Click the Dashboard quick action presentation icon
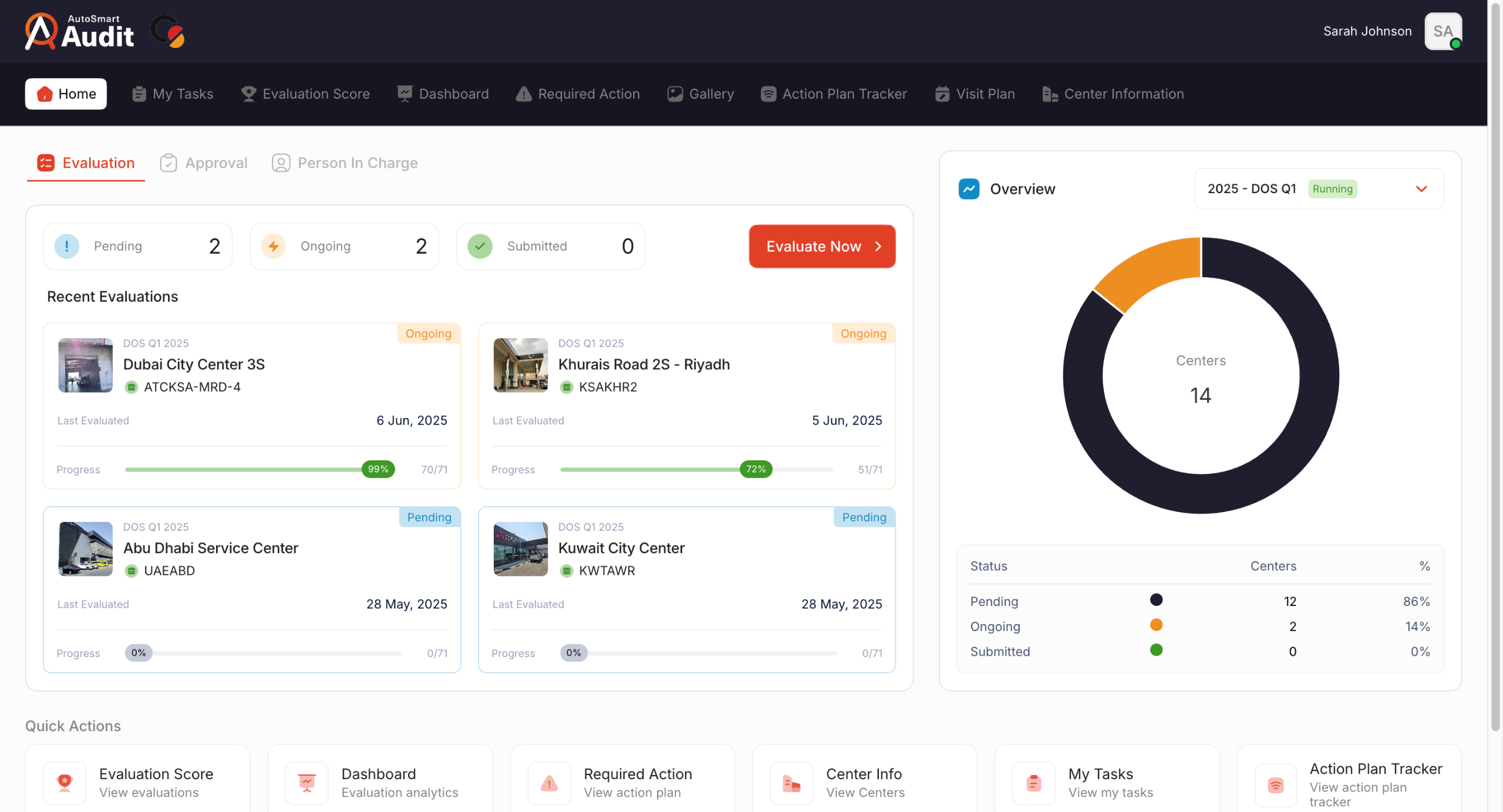Image resolution: width=1503 pixels, height=812 pixels. pos(306,783)
